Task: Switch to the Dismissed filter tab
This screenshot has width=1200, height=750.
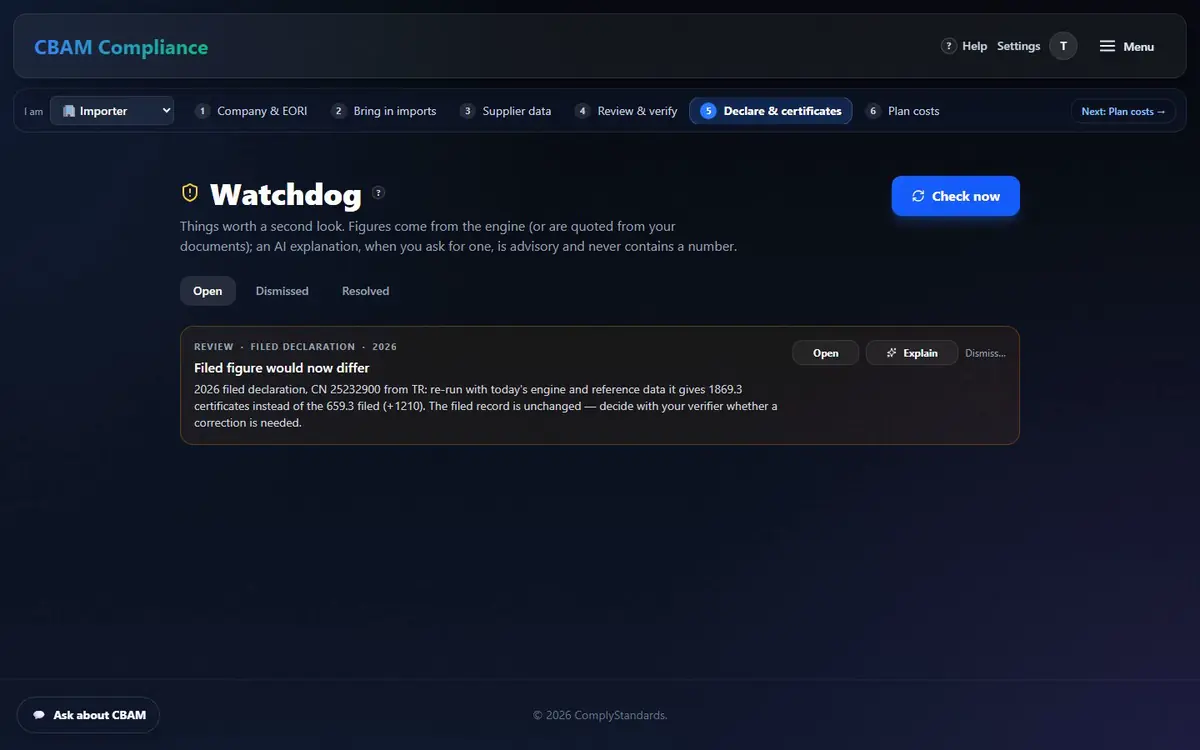Action: [282, 291]
